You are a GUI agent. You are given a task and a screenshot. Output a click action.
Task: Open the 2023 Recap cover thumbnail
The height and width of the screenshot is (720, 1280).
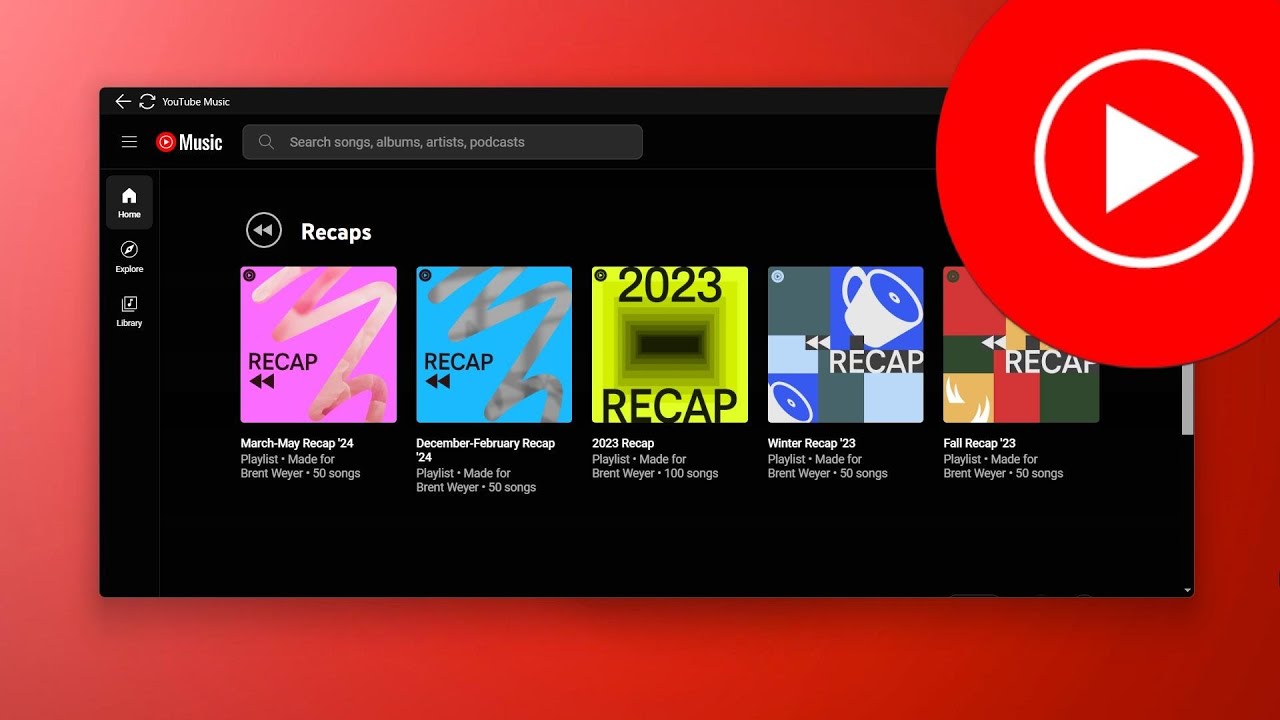point(669,345)
